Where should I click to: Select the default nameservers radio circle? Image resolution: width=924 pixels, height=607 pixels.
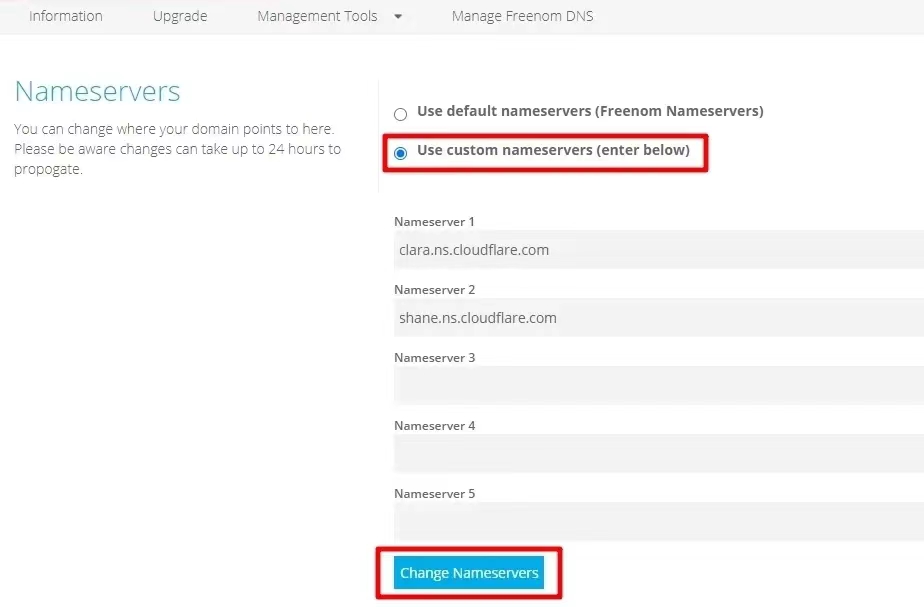(401, 114)
